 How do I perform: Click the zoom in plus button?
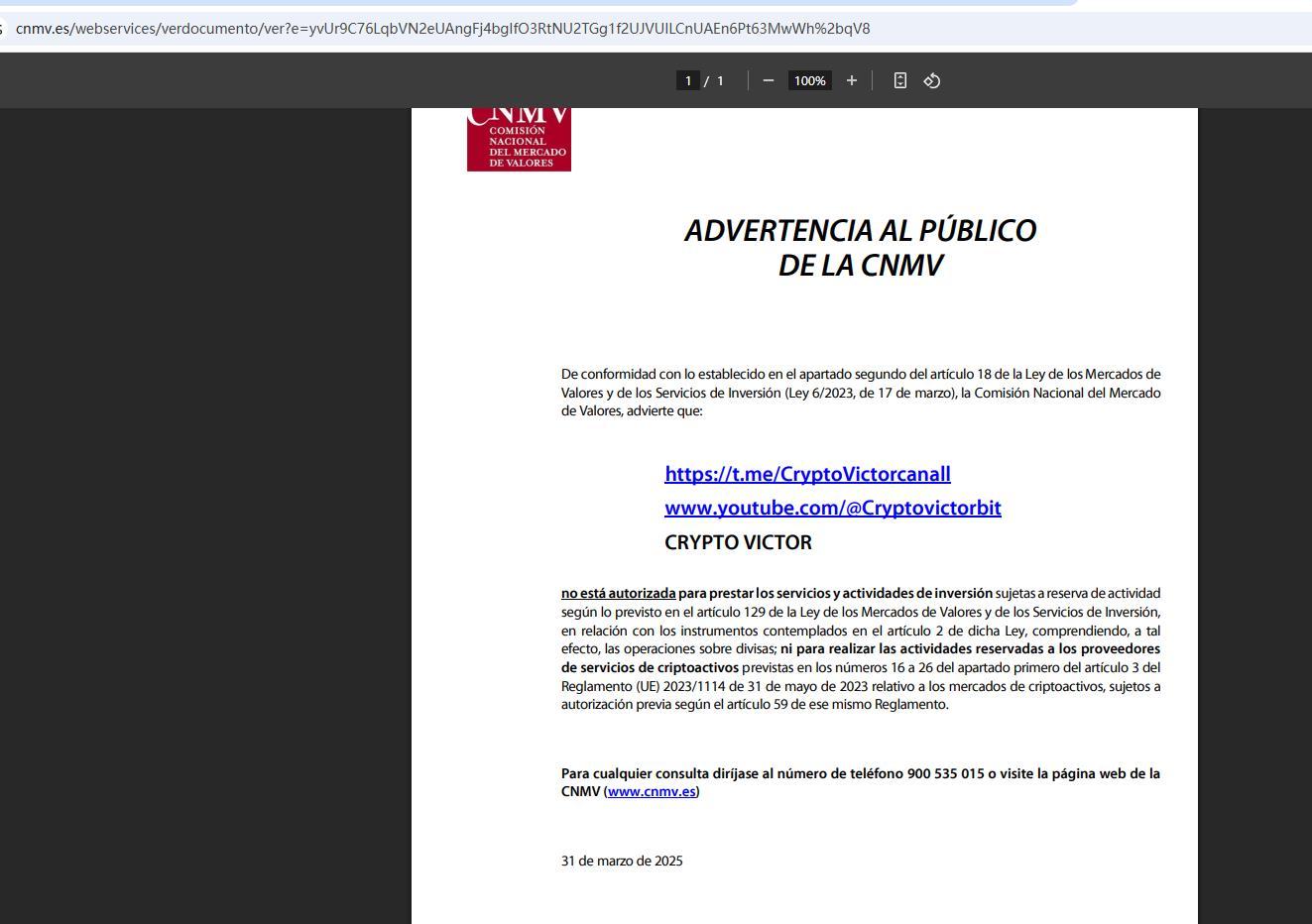(x=851, y=80)
